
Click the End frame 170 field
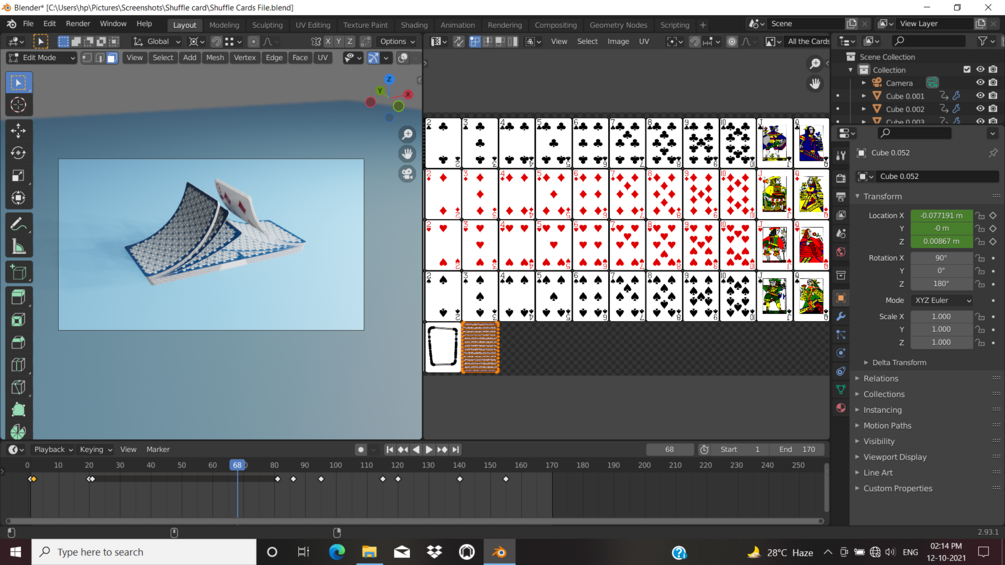[x=797, y=450]
